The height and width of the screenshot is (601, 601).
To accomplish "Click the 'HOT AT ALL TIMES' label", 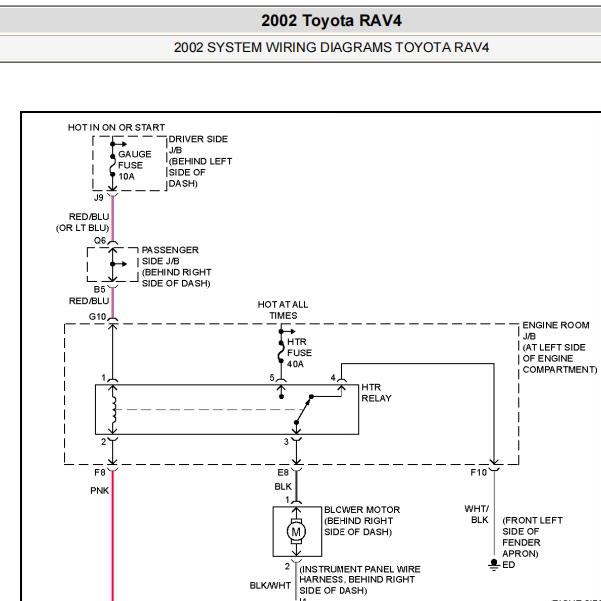I will pos(283,310).
